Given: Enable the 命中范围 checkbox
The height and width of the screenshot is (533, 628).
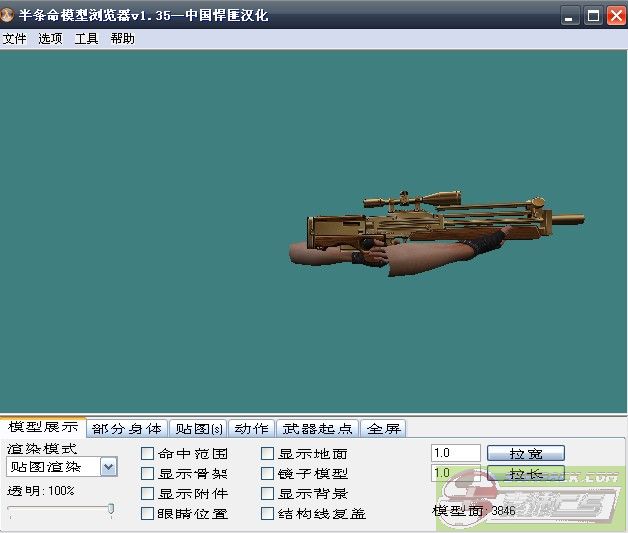Looking at the screenshot, I should (148, 454).
